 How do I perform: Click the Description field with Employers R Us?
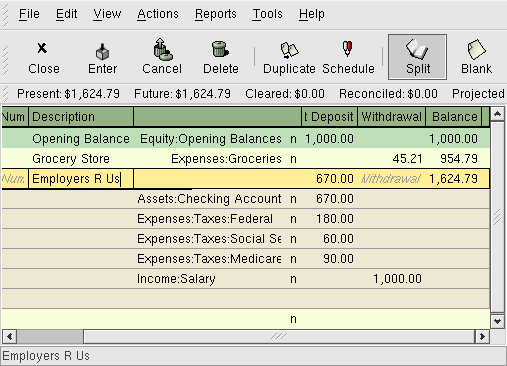81,179
